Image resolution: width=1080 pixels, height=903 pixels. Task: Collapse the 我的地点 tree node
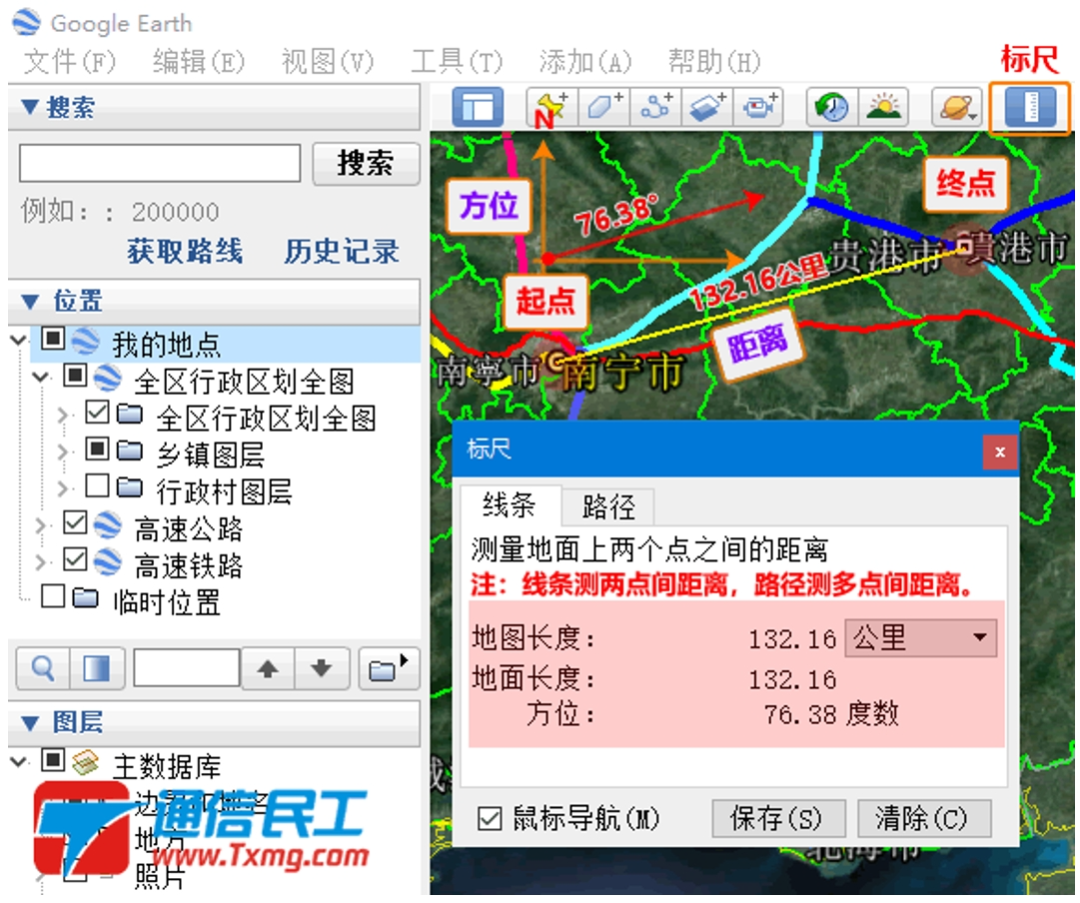(19, 340)
